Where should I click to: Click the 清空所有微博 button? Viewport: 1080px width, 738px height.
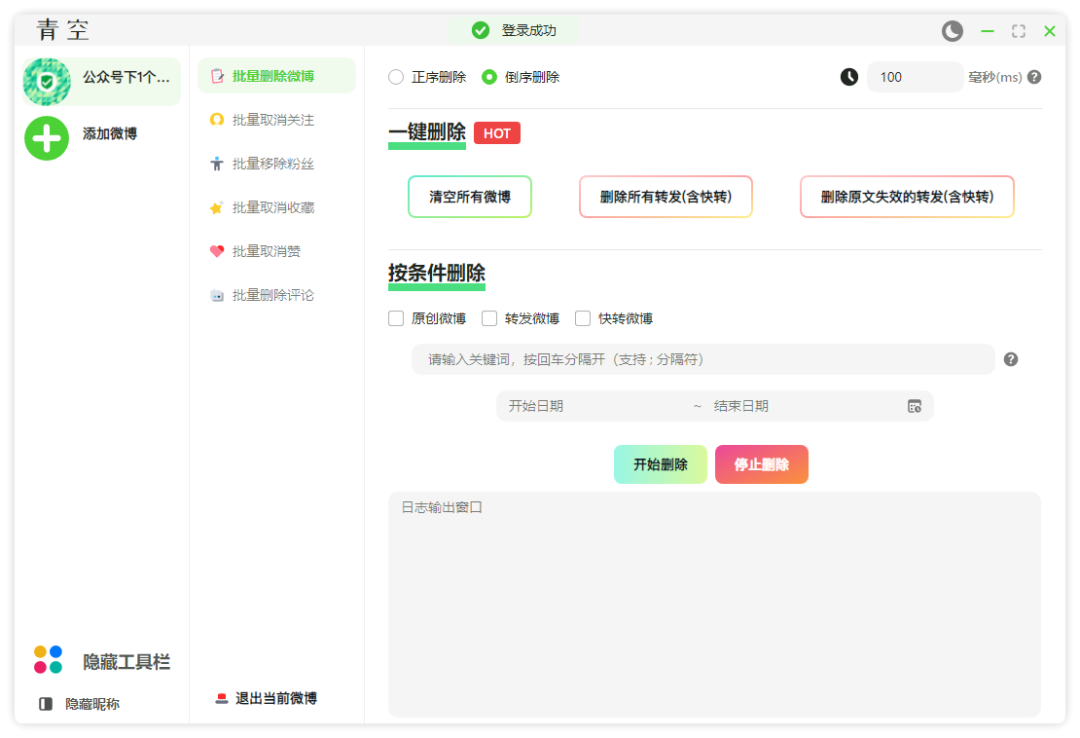click(470, 197)
